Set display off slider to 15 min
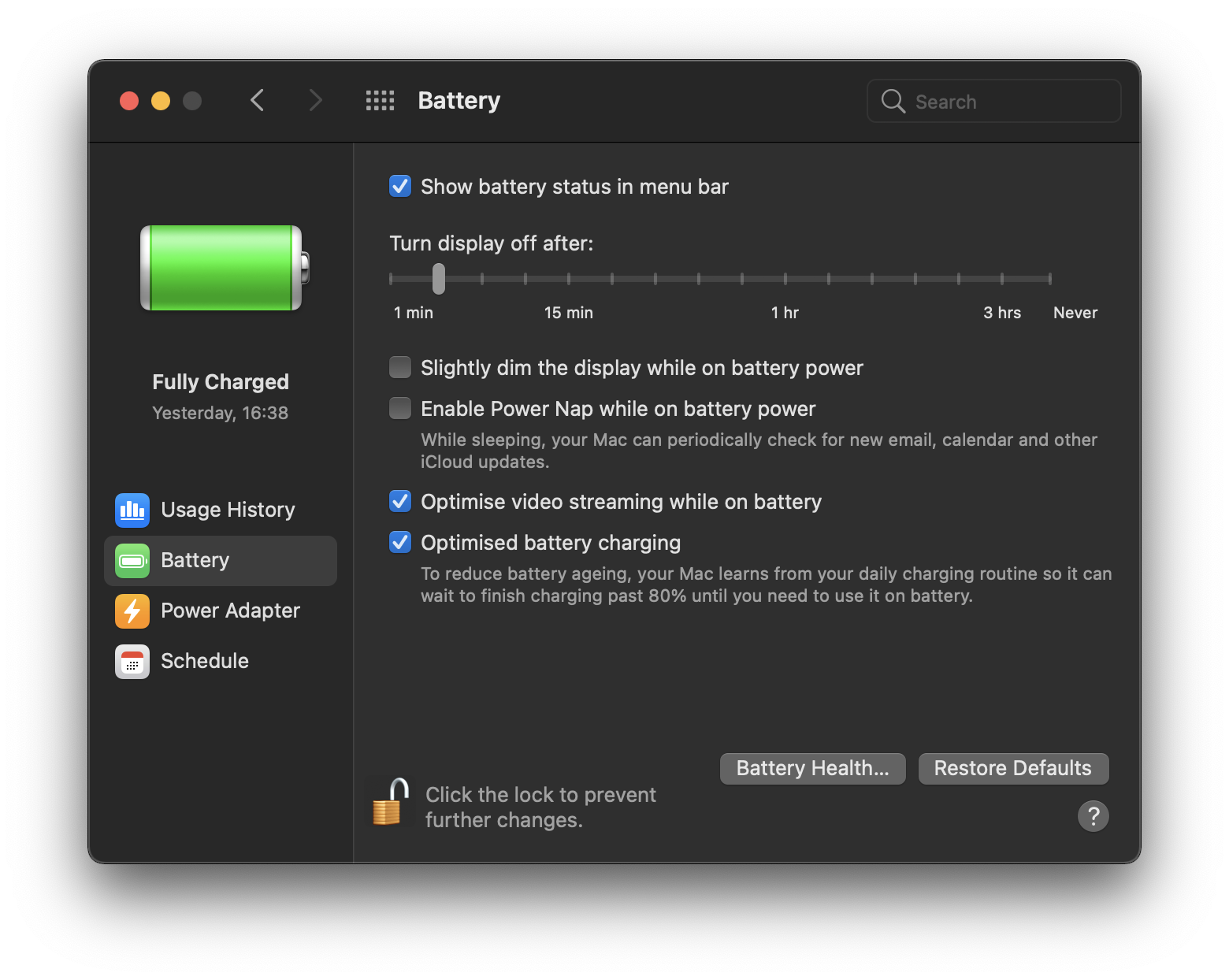Viewport: 1229px width, 980px height. [569, 278]
